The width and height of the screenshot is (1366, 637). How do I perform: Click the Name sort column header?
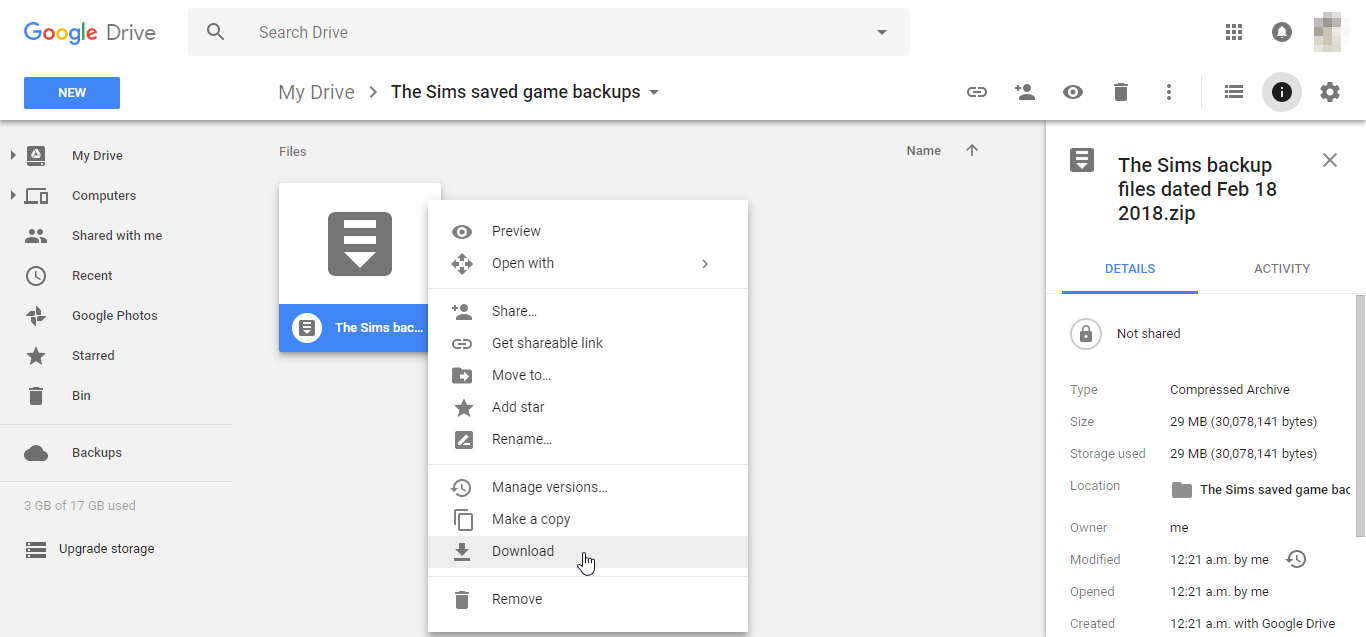(x=923, y=151)
